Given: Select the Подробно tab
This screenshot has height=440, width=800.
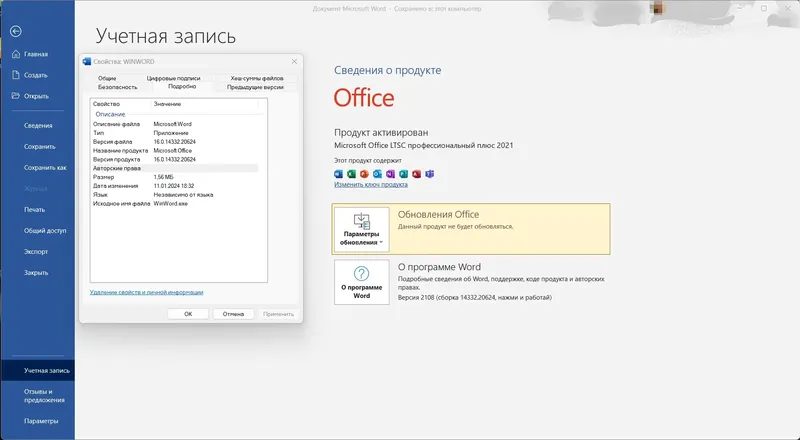Looking at the screenshot, I should pos(182,87).
